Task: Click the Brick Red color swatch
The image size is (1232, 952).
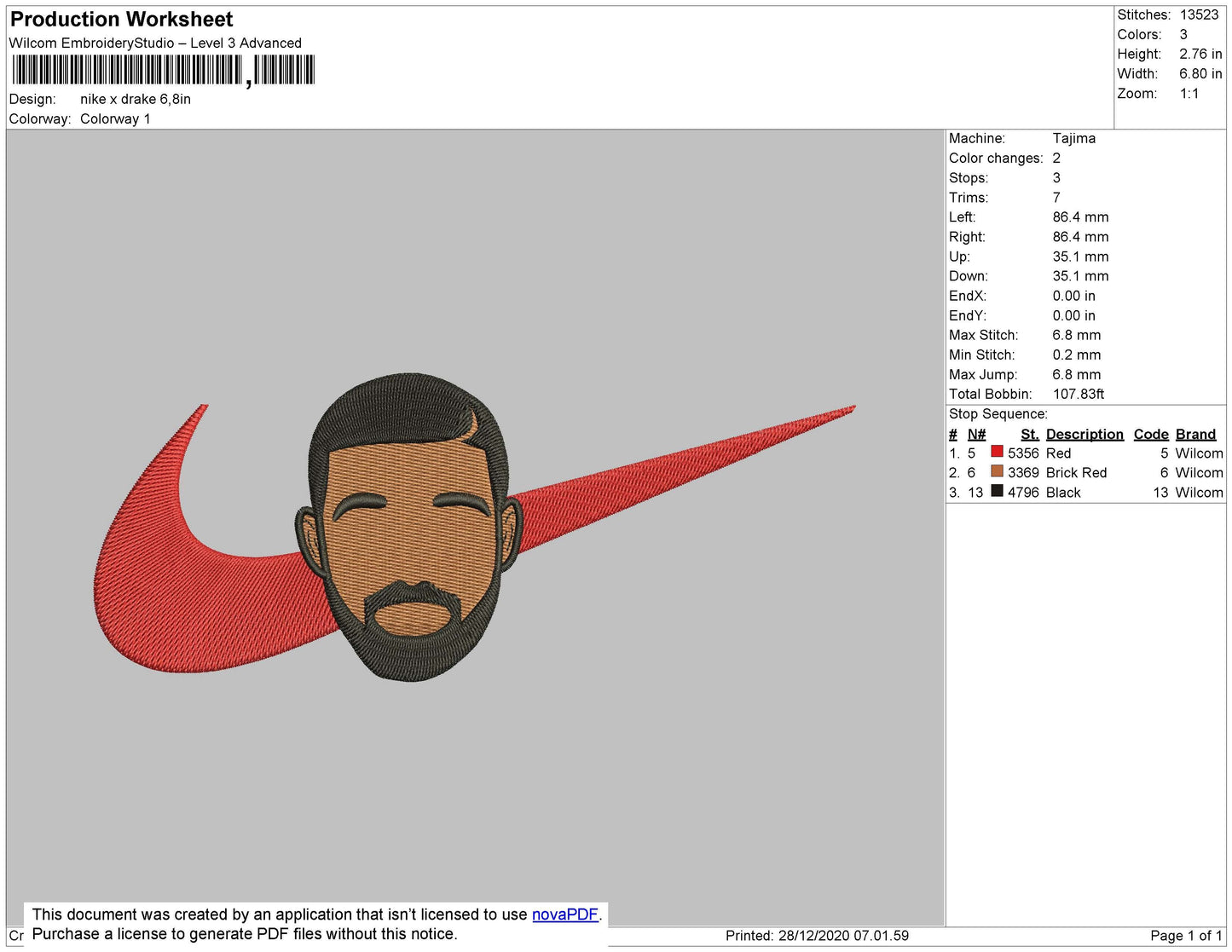Action: point(997,471)
